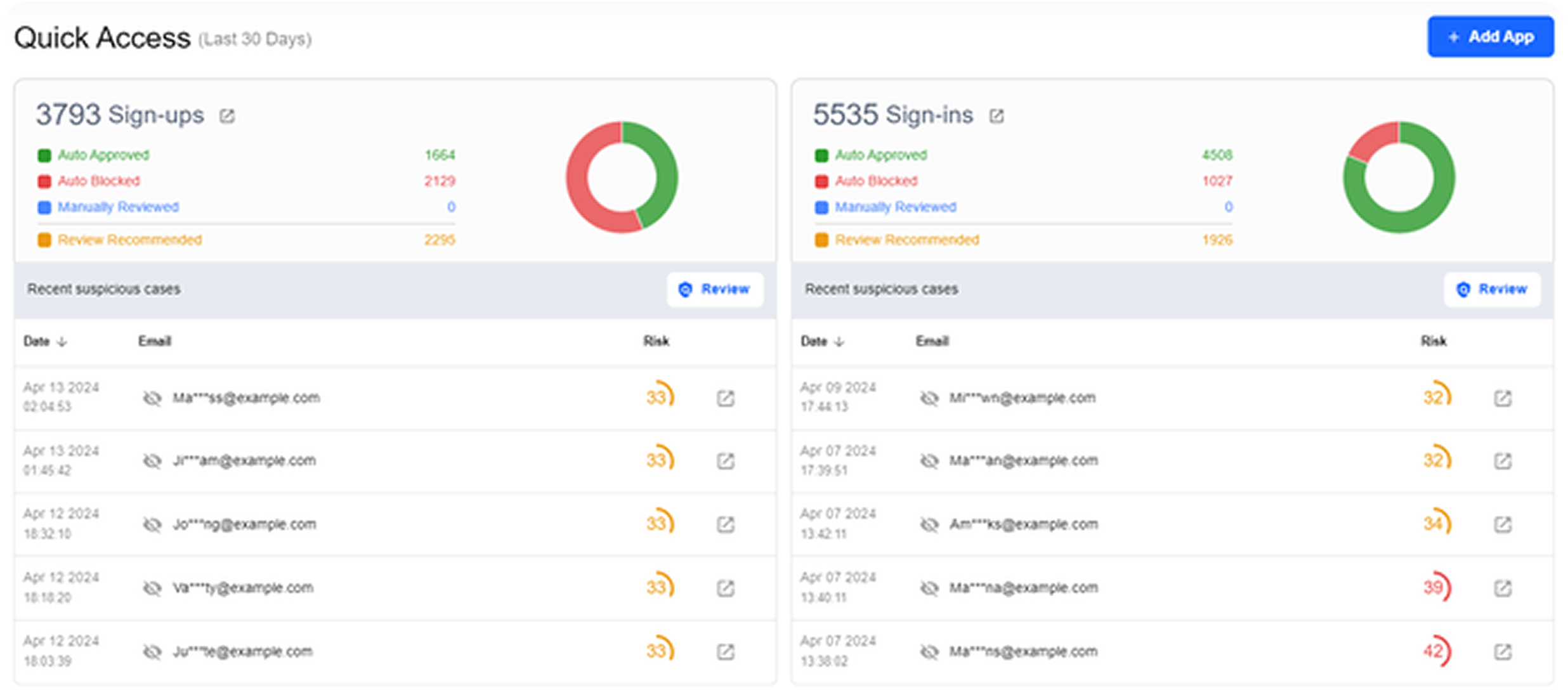
Task: Click the 3793 Sign-ups heading
Action: pos(120,115)
